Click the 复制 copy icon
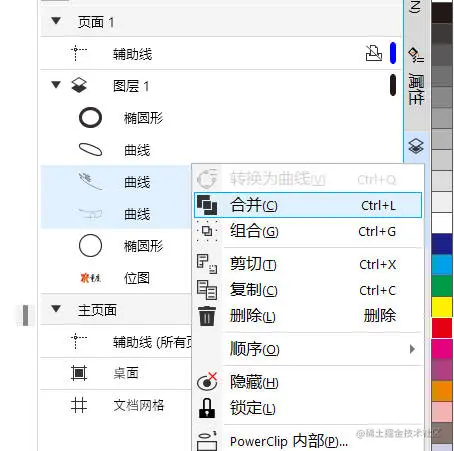The image size is (454, 451). 207,290
